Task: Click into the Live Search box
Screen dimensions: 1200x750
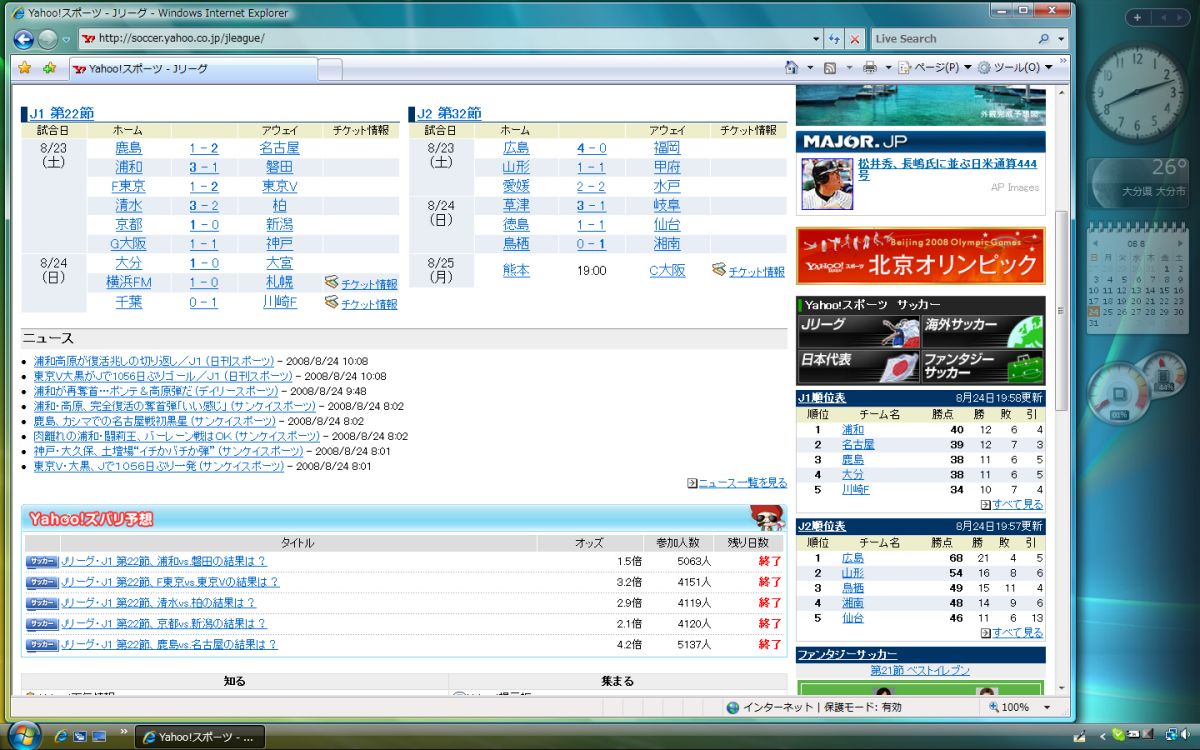Action: [952, 39]
